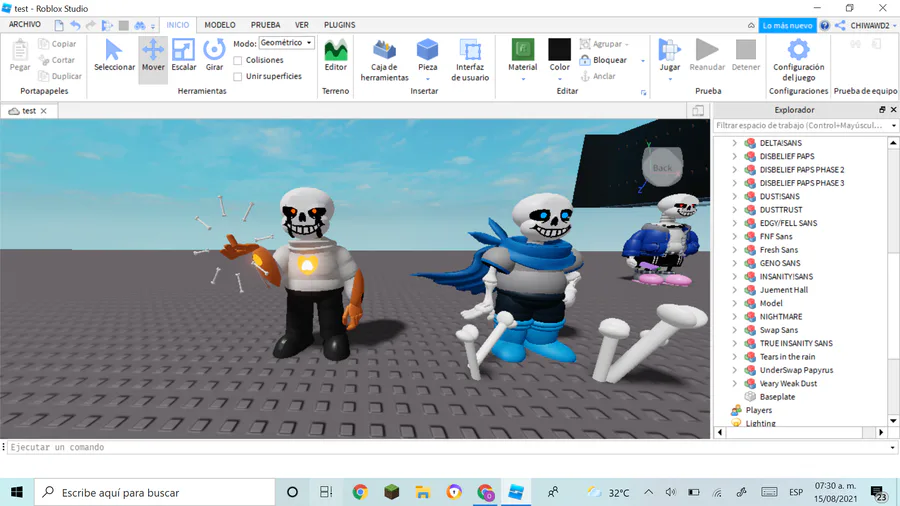This screenshot has height=506, width=900.
Task: Click the Windows Start button
Action: (17, 492)
